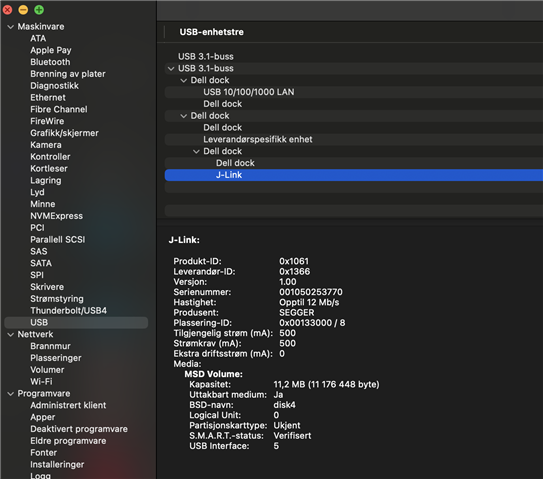This screenshot has width=543, height=479.
Task: Collapse the nested Dell dock above J-Link
Action: click(x=196, y=151)
